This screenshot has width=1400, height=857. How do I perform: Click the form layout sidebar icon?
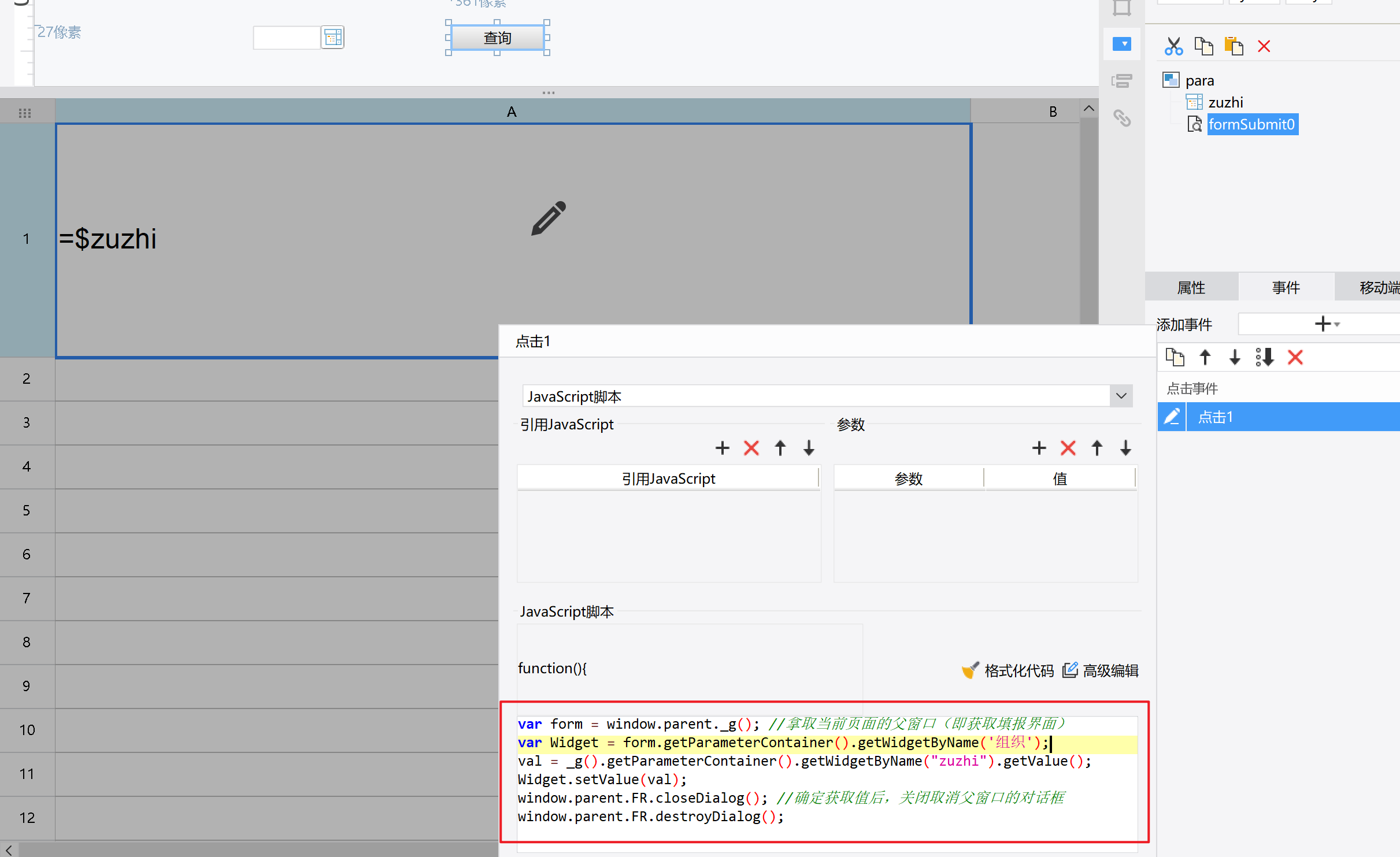click(1122, 81)
